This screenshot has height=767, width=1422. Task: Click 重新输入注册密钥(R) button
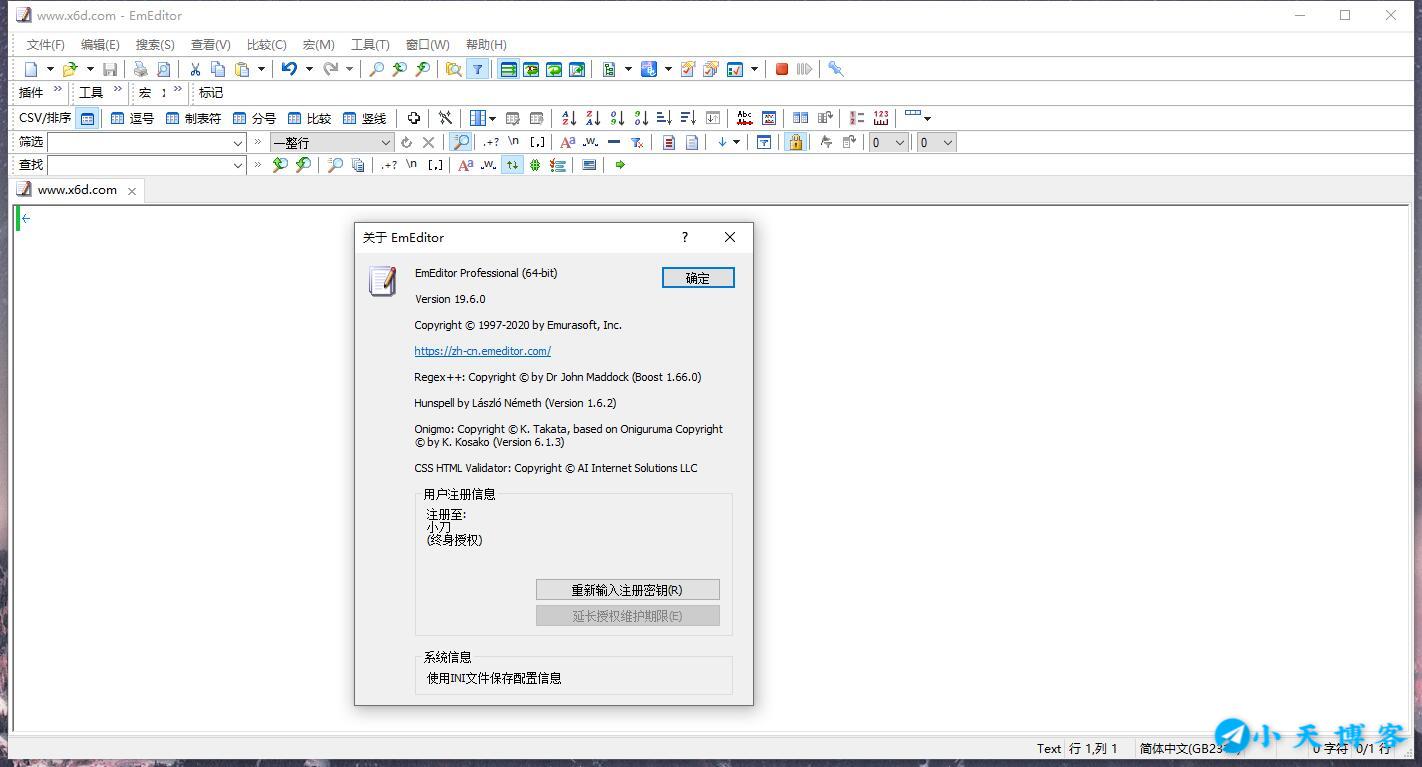click(x=627, y=590)
